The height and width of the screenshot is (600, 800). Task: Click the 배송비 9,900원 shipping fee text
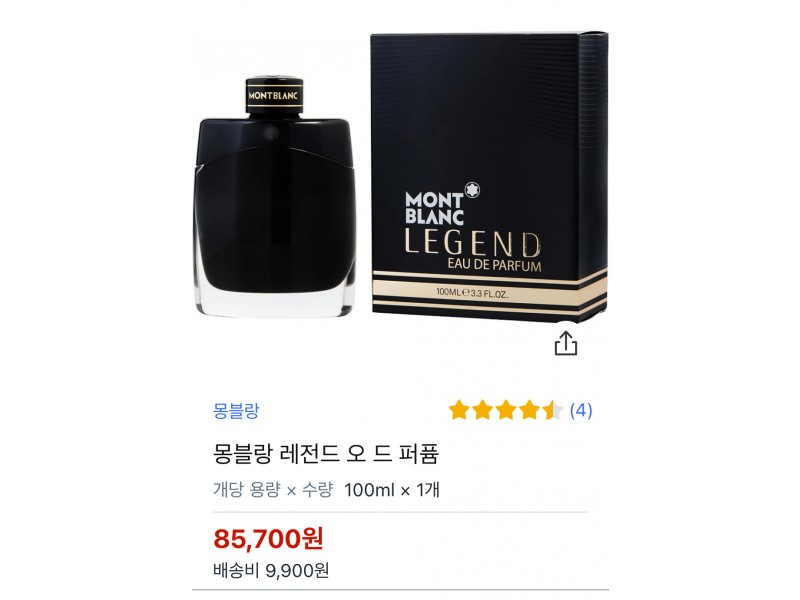[x=271, y=570]
